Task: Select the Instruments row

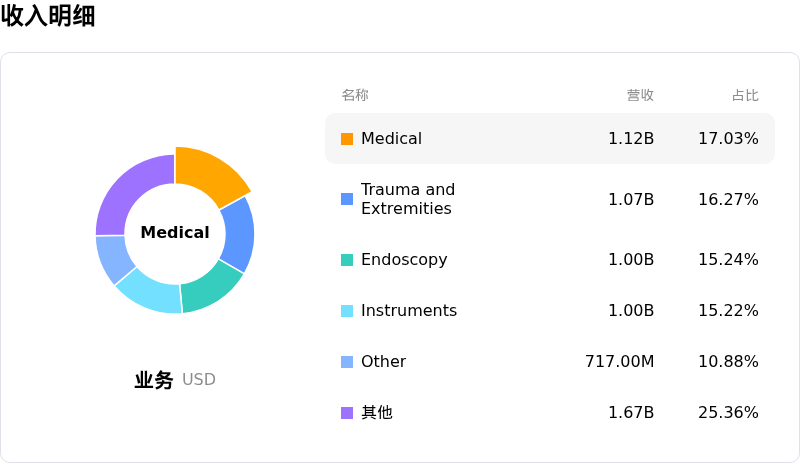Action: (x=550, y=310)
